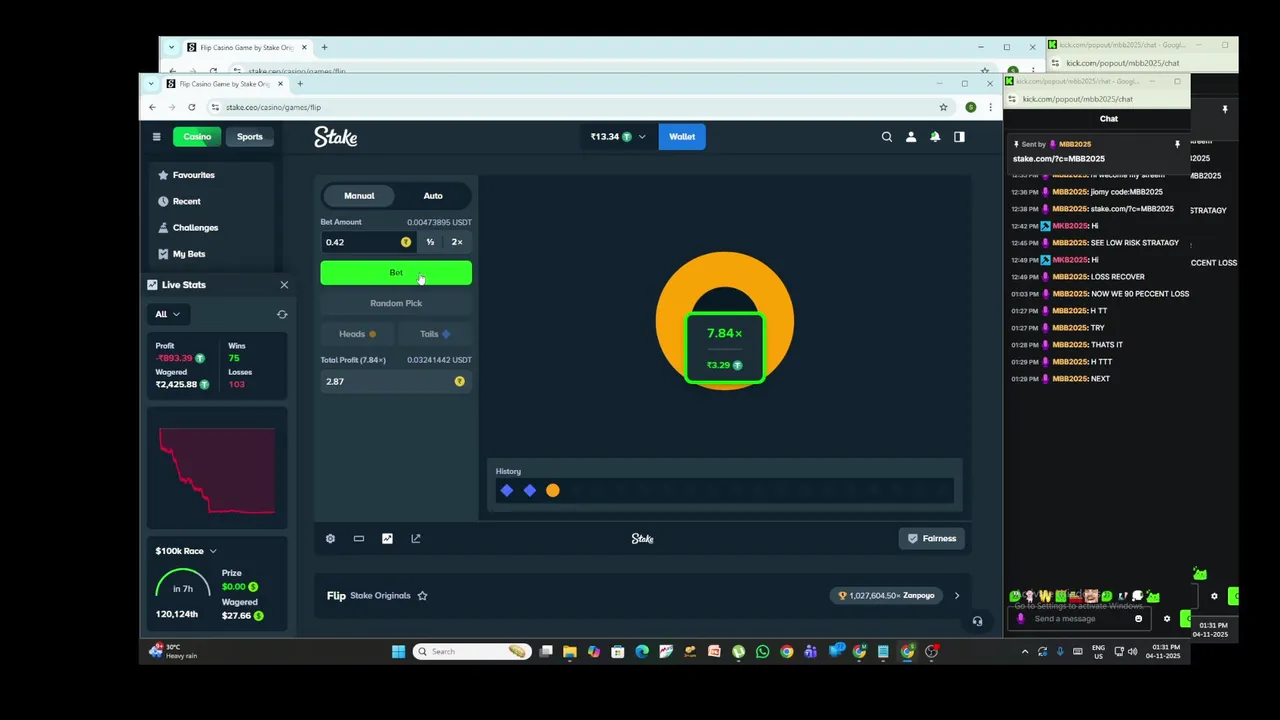This screenshot has width=1280, height=720.
Task: Open the weather widget showing Heavy rain
Action: coord(173,651)
